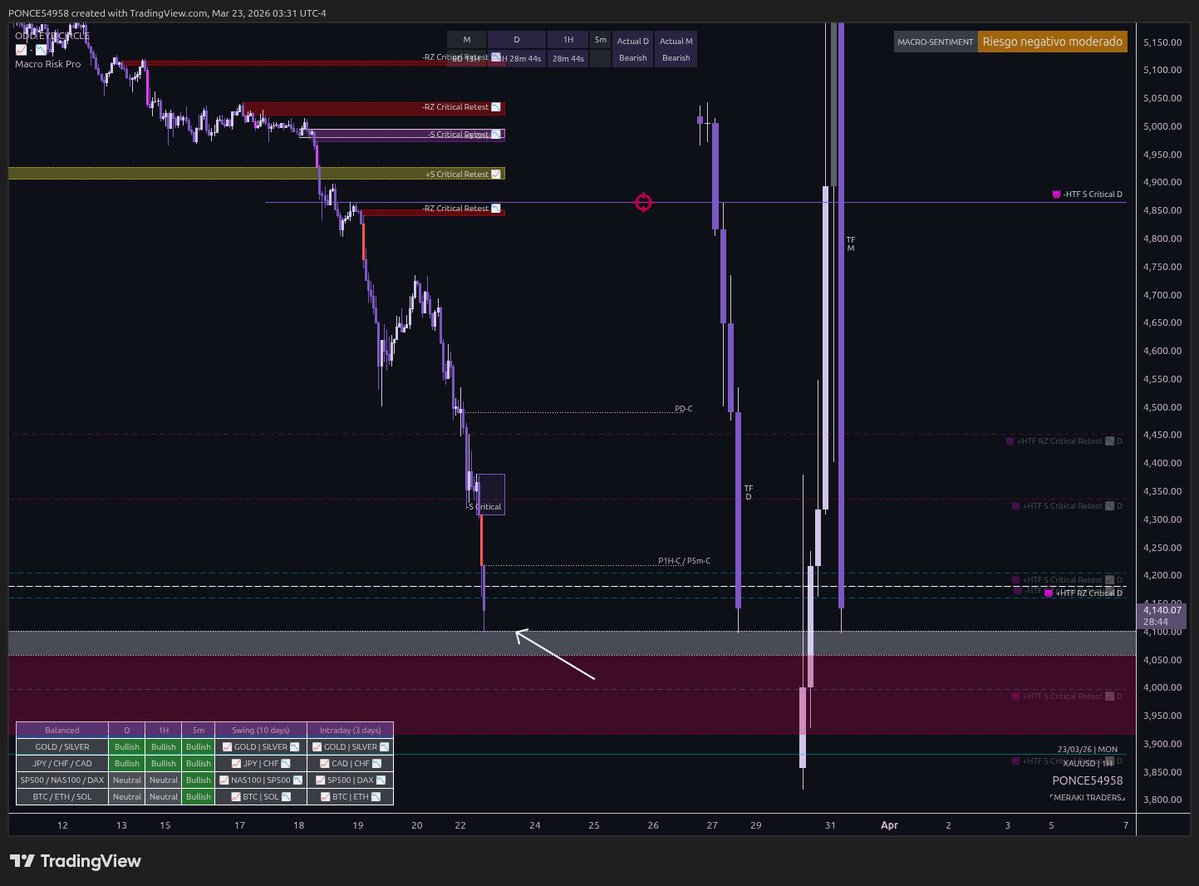
Task: Select the 'M' timeframe header cell in the top panel
Action: (x=466, y=40)
